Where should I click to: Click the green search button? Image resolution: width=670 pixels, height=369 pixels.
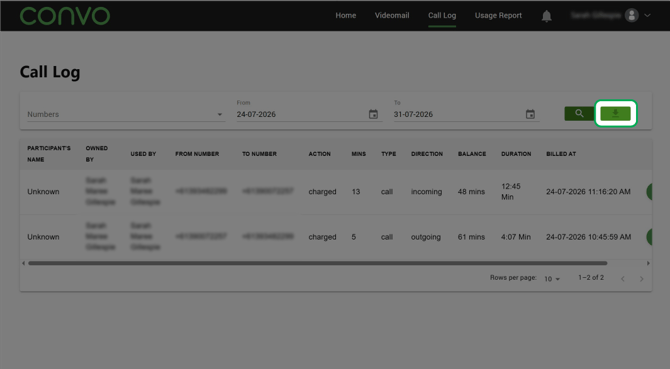click(x=579, y=113)
